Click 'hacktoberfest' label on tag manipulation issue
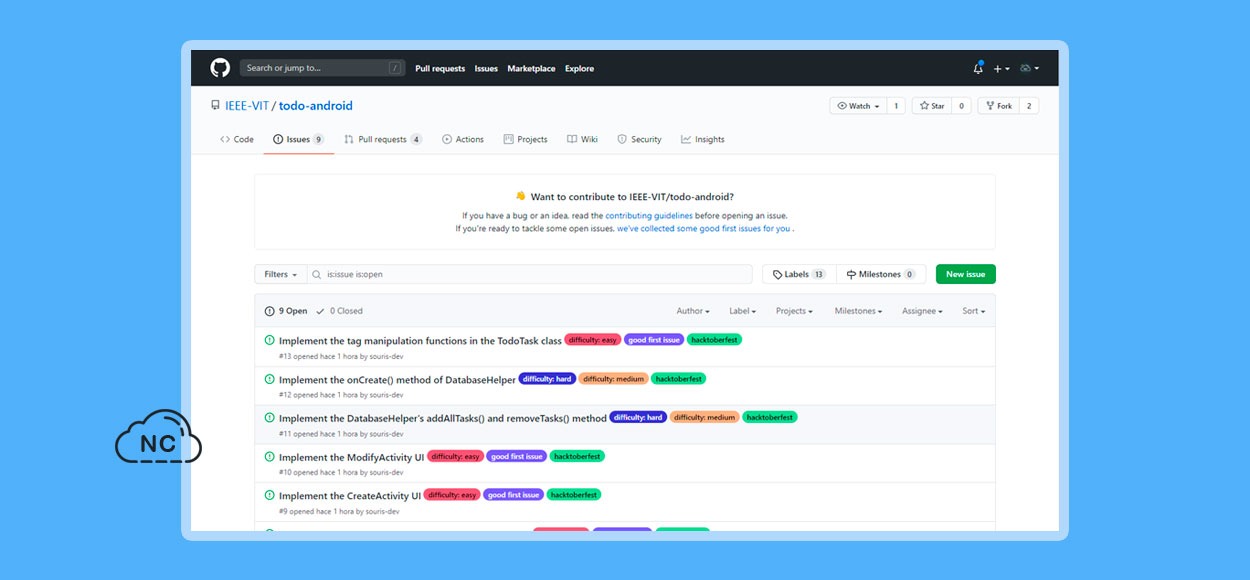Screen dimensions: 1250x580 point(715,340)
